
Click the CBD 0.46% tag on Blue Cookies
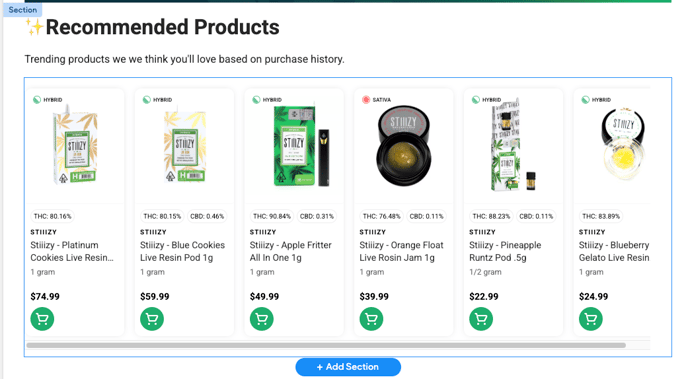point(207,216)
